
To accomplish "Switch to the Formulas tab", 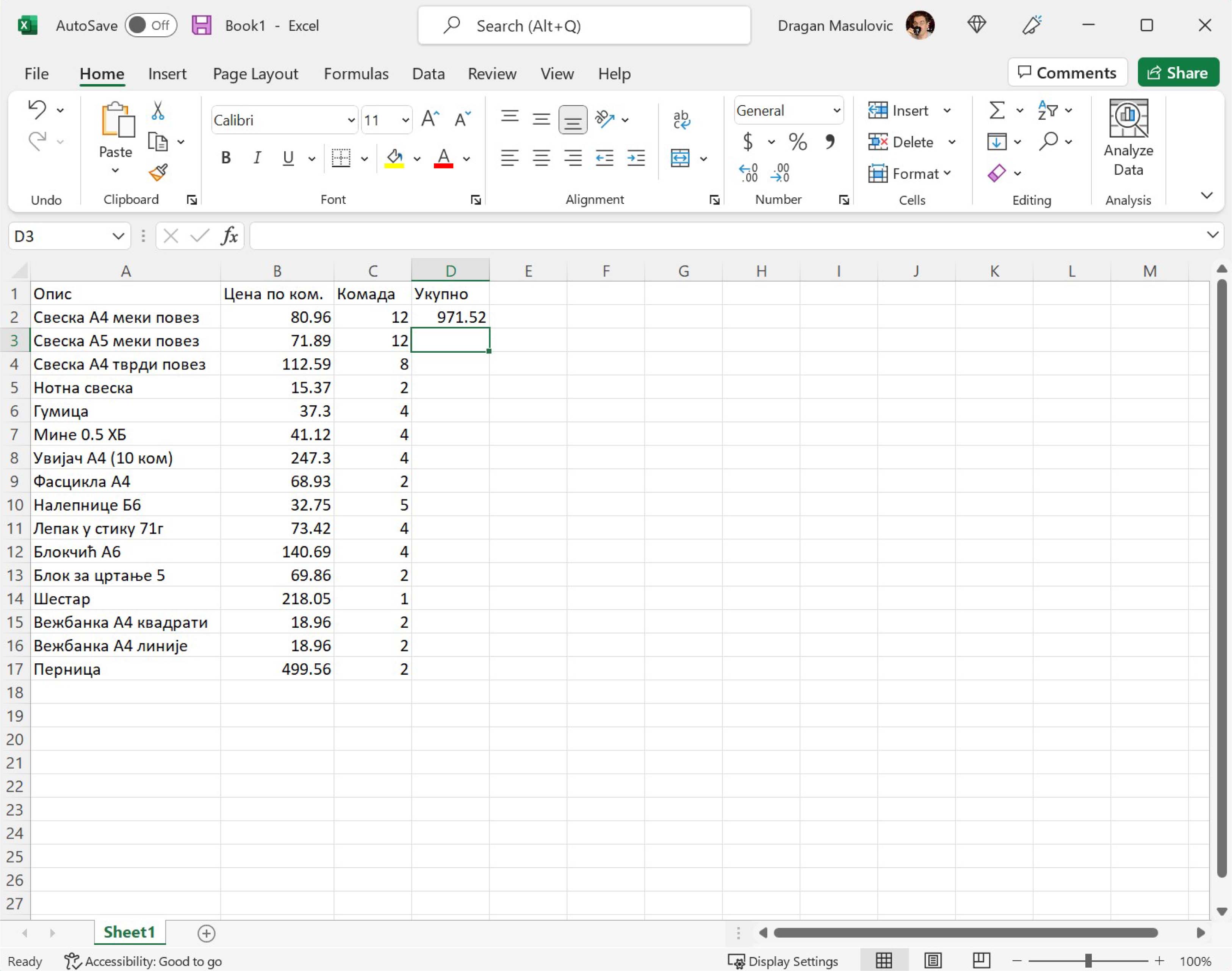I will click(x=356, y=74).
